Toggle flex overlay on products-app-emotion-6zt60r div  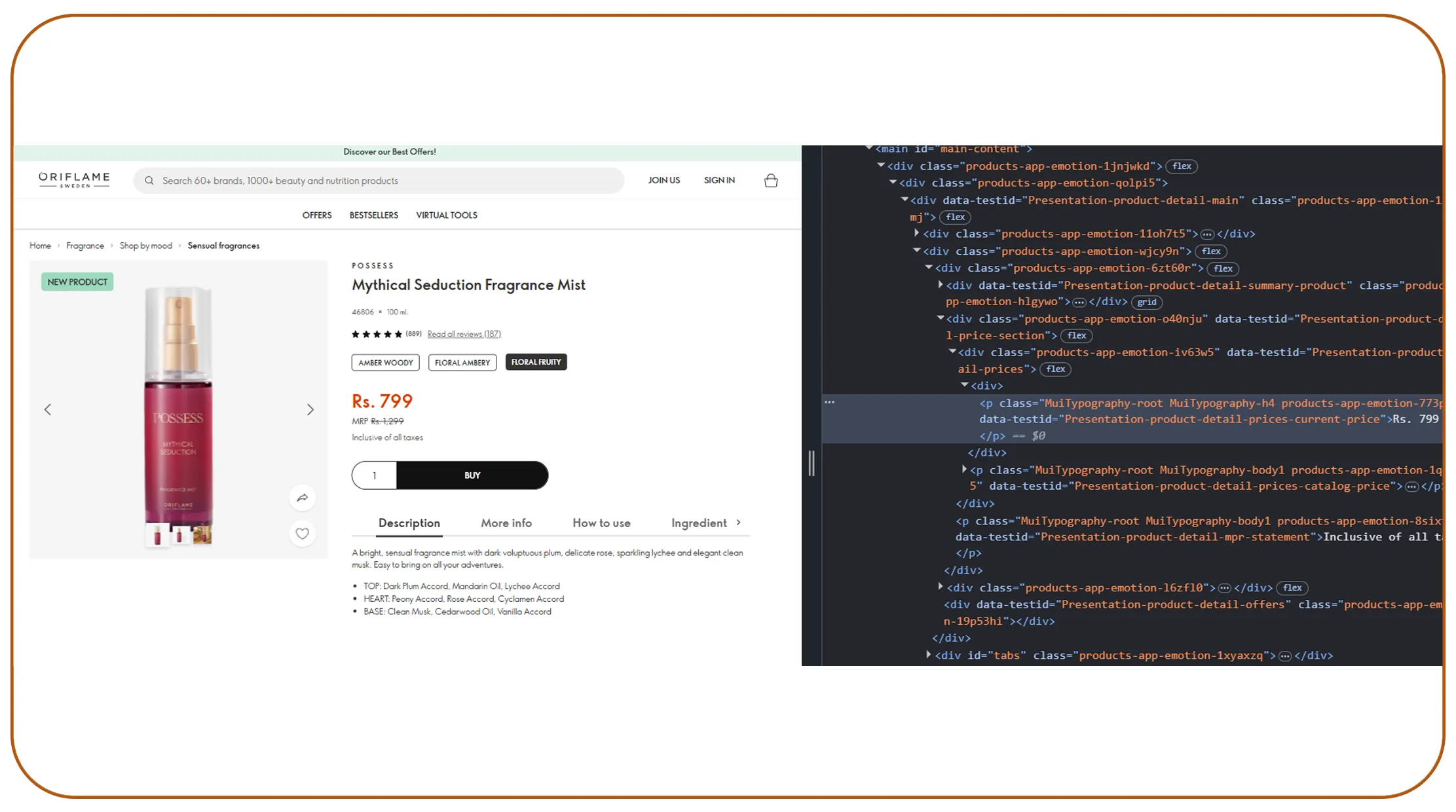coord(1222,268)
